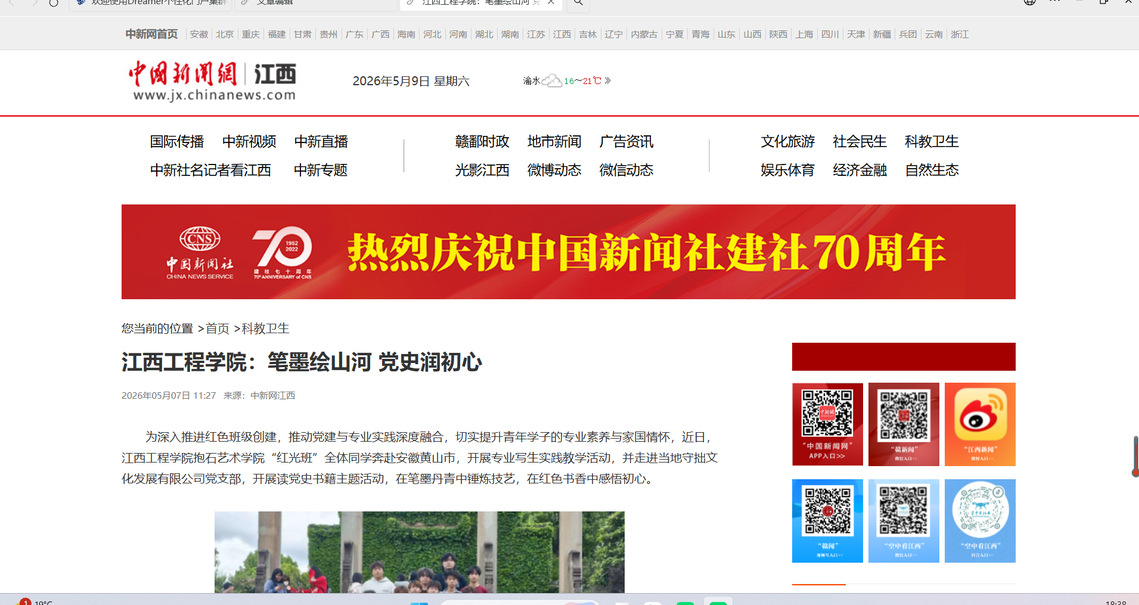Viewport: 1139px width, 605px height.
Task: Click 首页 in the breadcrumb trail
Action: 217,328
